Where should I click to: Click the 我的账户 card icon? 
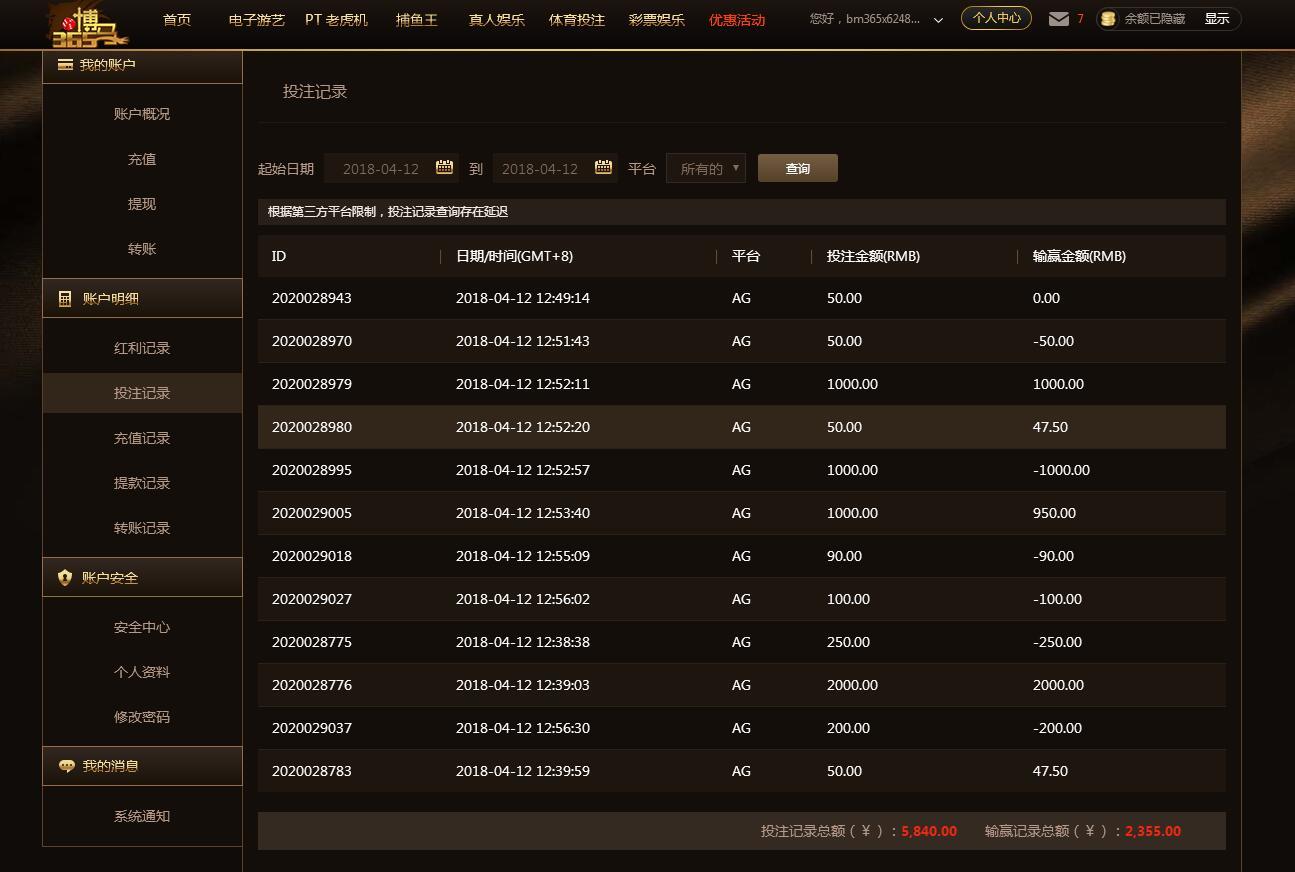(x=65, y=65)
